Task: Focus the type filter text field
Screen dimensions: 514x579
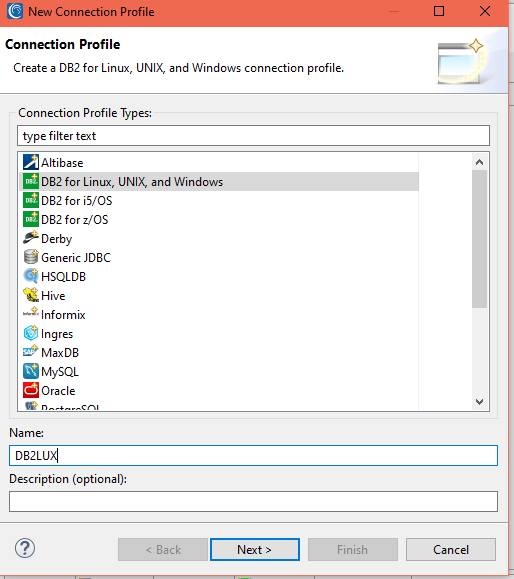Action: (253, 136)
